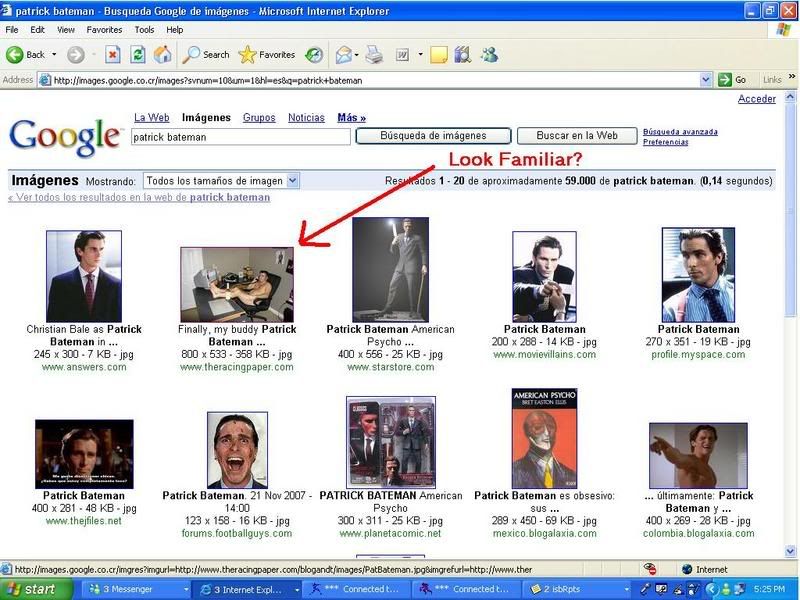800x600 pixels.
Task: Expand the 'Más »' link
Action: [352, 118]
